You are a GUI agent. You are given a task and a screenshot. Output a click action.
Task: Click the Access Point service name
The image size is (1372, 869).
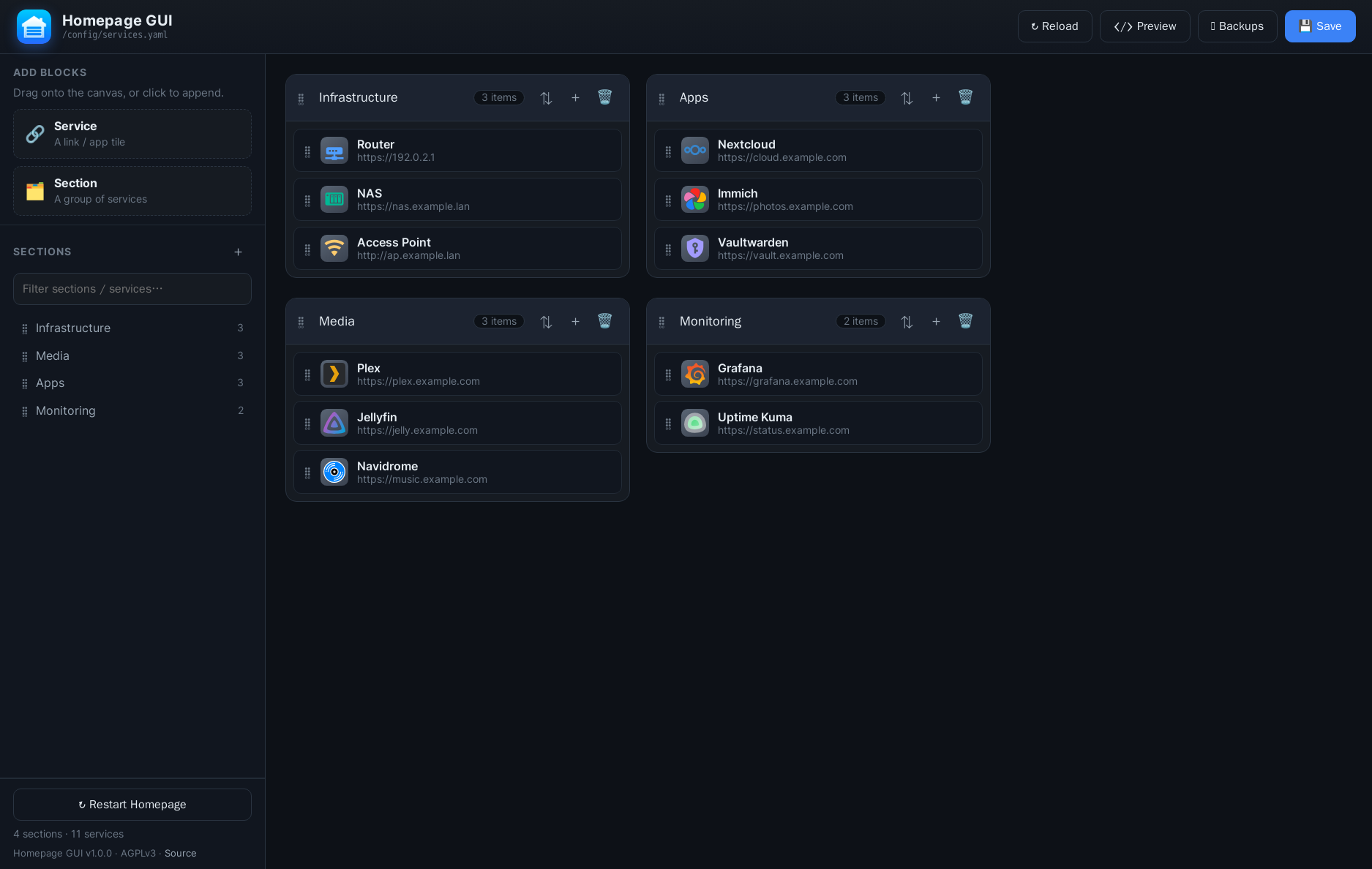click(x=394, y=242)
